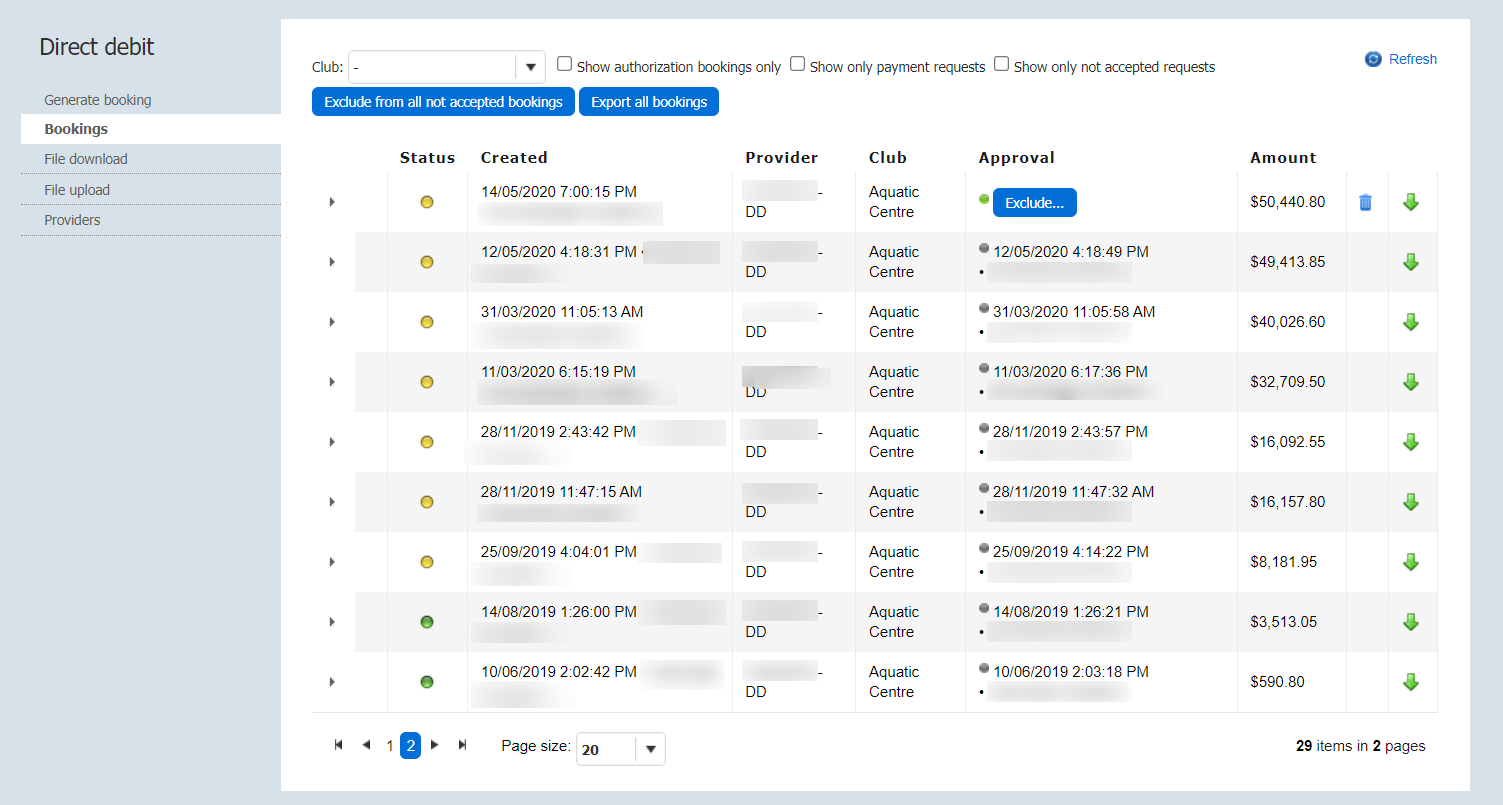Open Generate booking in the sidebar
The image size is (1503, 805).
coord(98,100)
